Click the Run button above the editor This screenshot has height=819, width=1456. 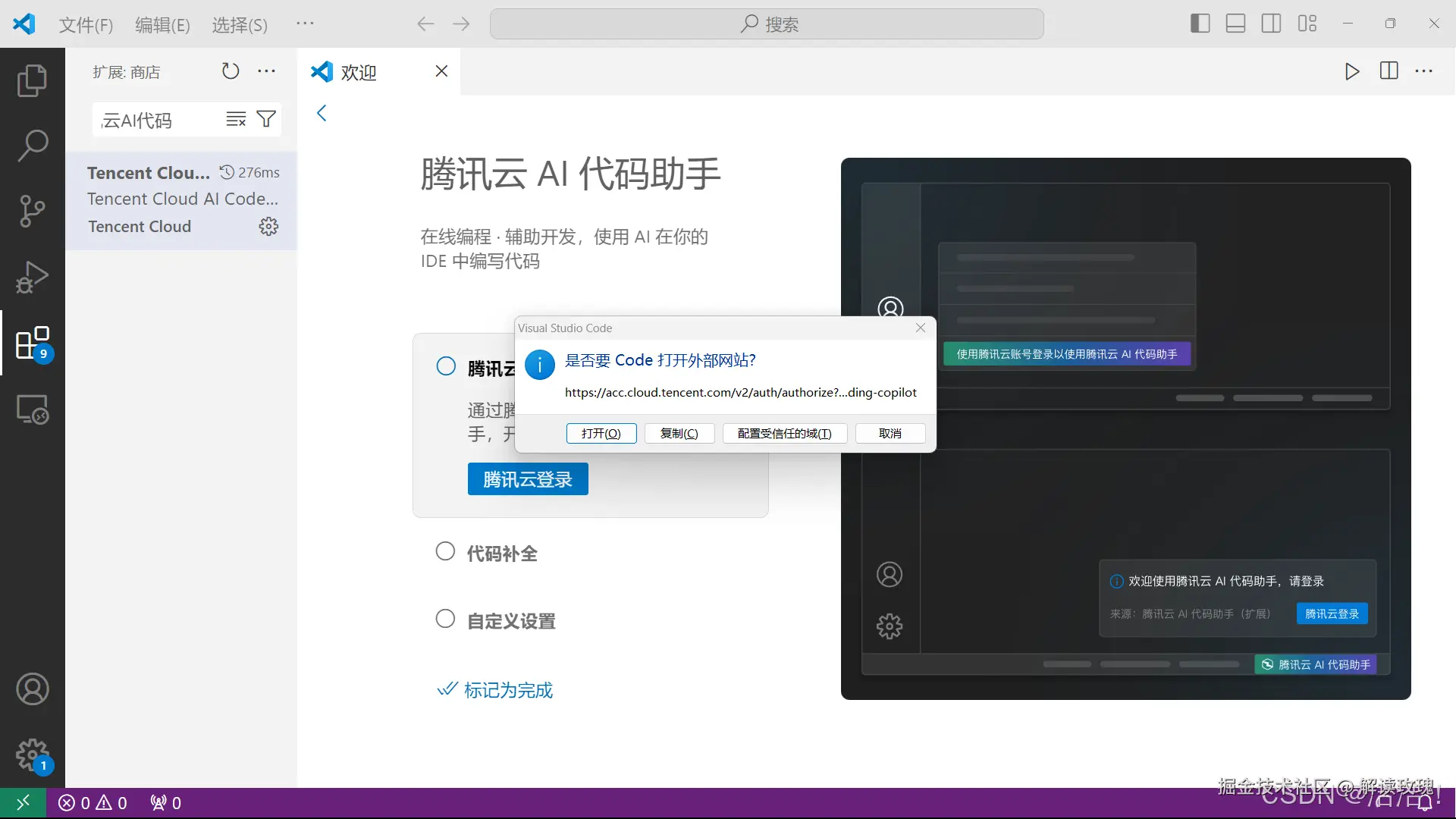click(x=1352, y=71)
